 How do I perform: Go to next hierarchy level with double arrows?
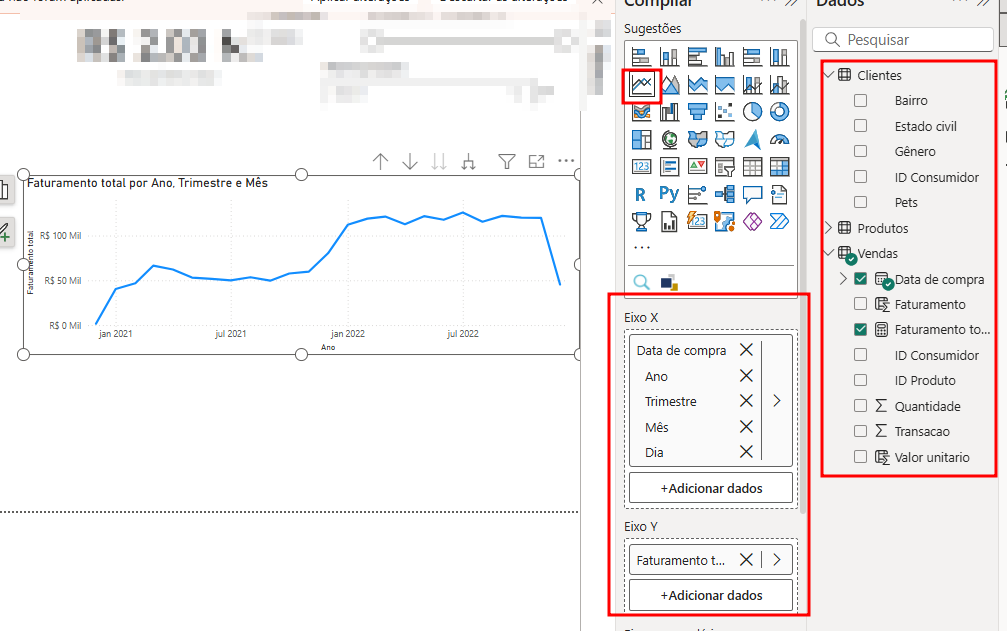(x=439, y=162)
